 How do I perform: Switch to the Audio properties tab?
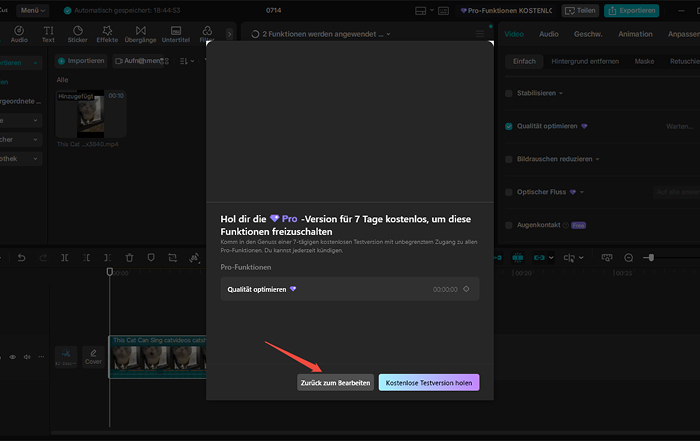(x=549, y=34)
